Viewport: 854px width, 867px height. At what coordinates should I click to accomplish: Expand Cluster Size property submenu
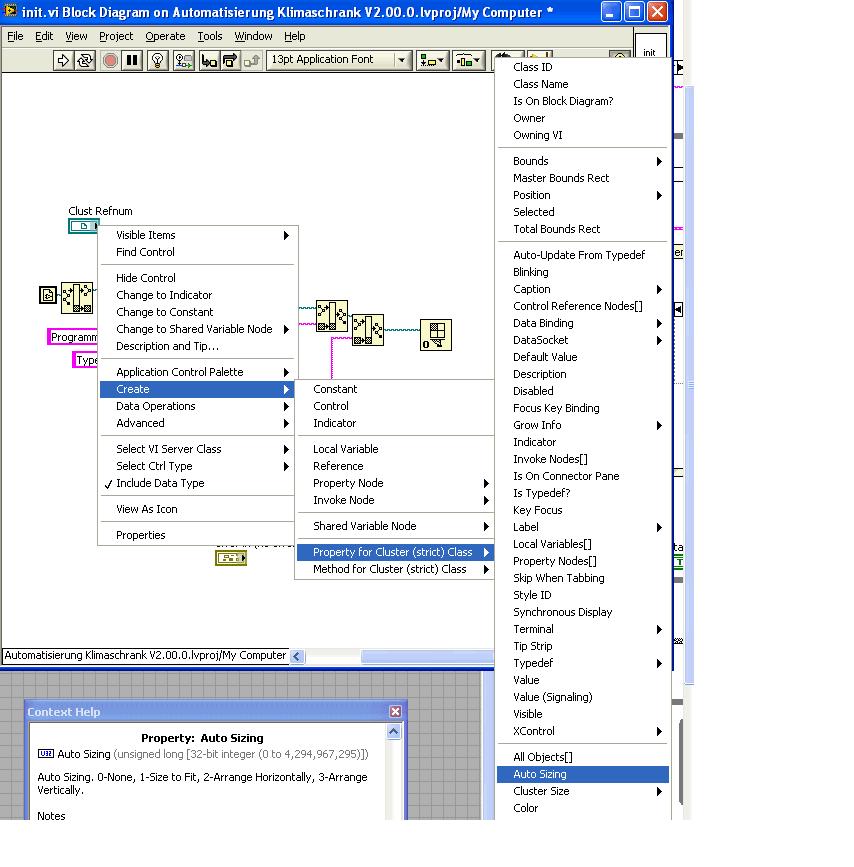tap(582, 791)
